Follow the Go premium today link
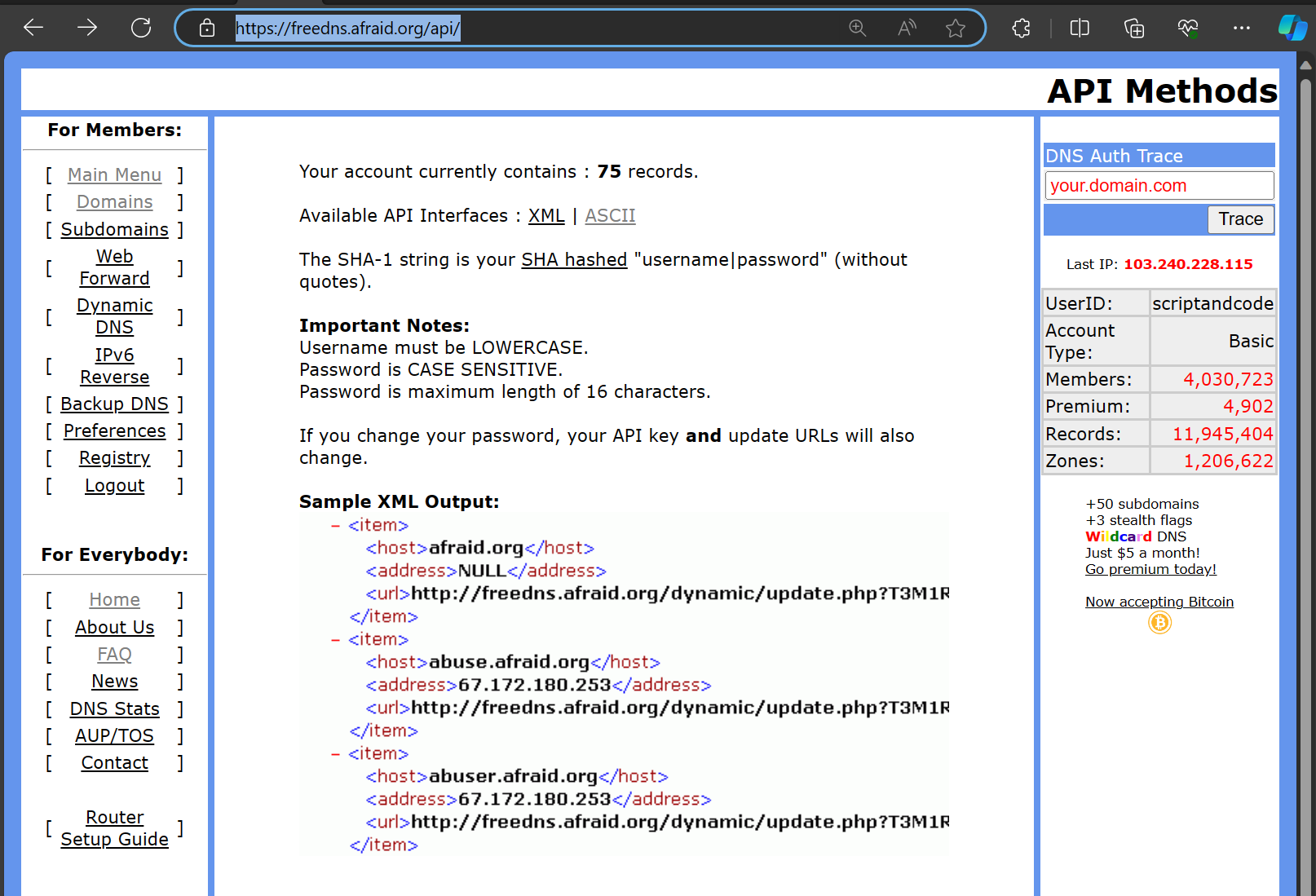Viewport: 1316px width, 896px height. [1150, 569]
